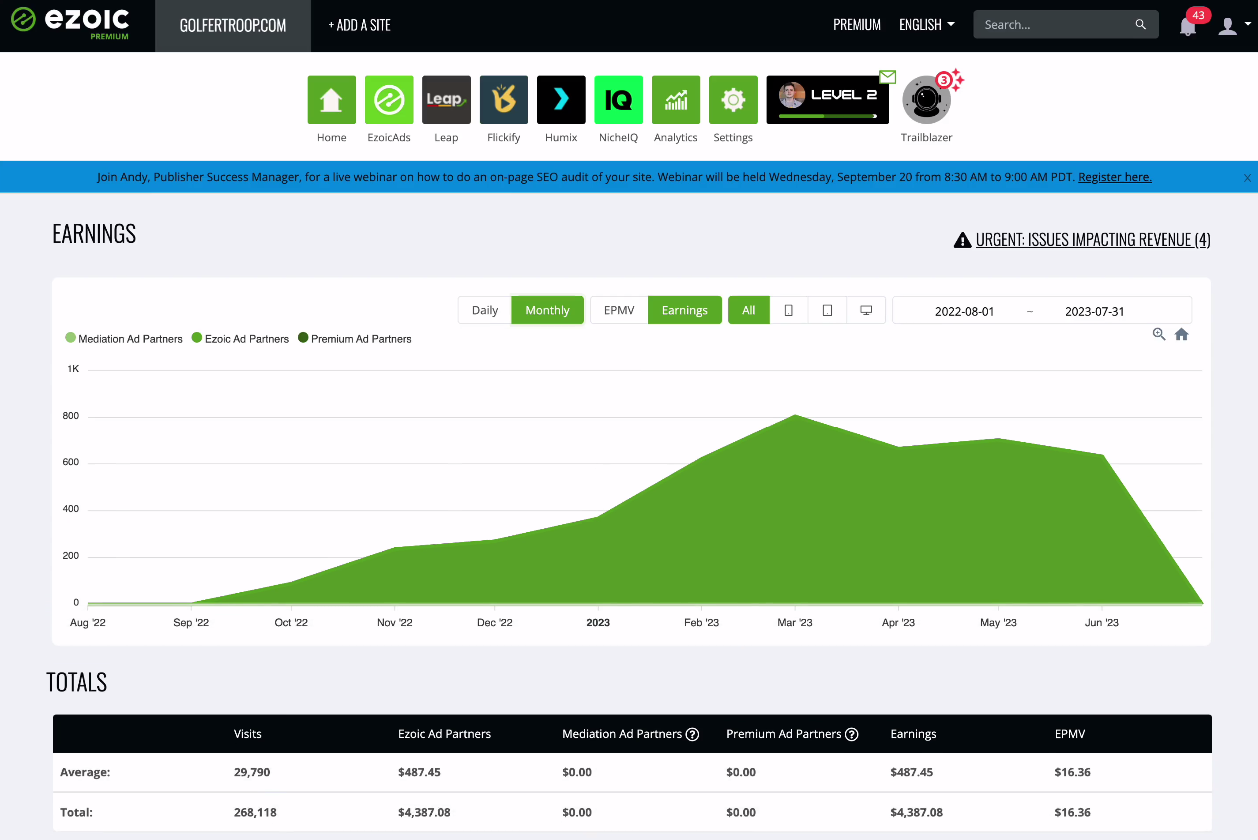This screenshot has width=1258, height=840.
Task: Reset chart with the home icon
Action: coord(1181,334)
